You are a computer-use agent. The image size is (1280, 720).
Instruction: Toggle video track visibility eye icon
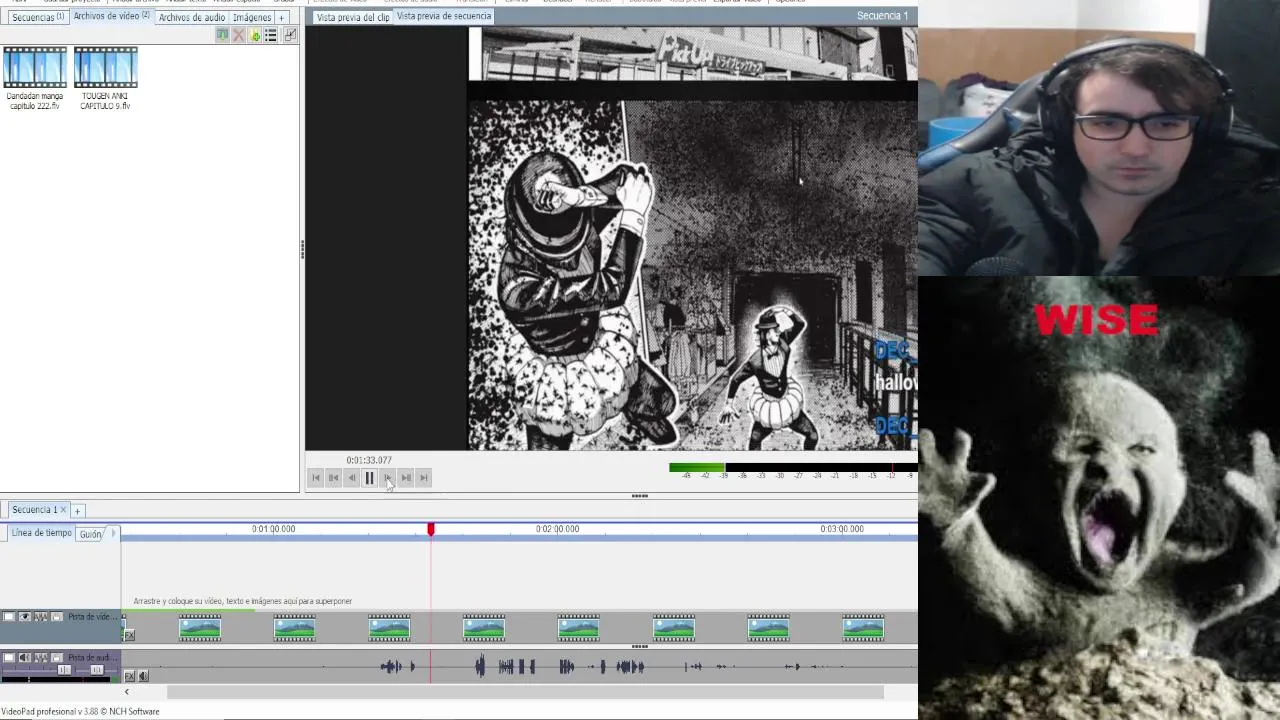click(25, 617)
